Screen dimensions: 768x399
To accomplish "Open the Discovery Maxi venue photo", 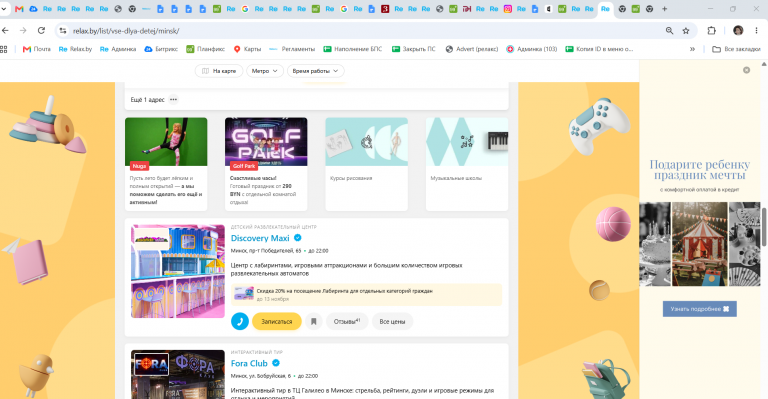I will coord(178,271).
